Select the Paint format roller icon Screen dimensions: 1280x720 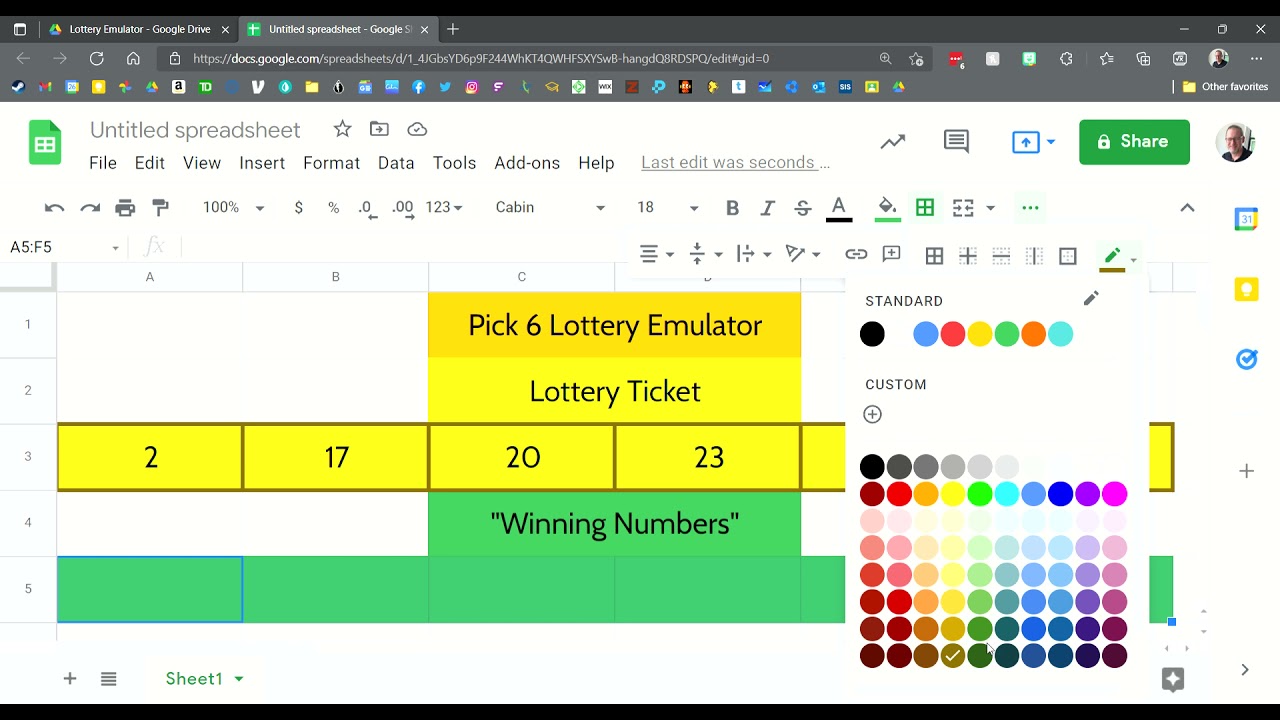point(160,208)
